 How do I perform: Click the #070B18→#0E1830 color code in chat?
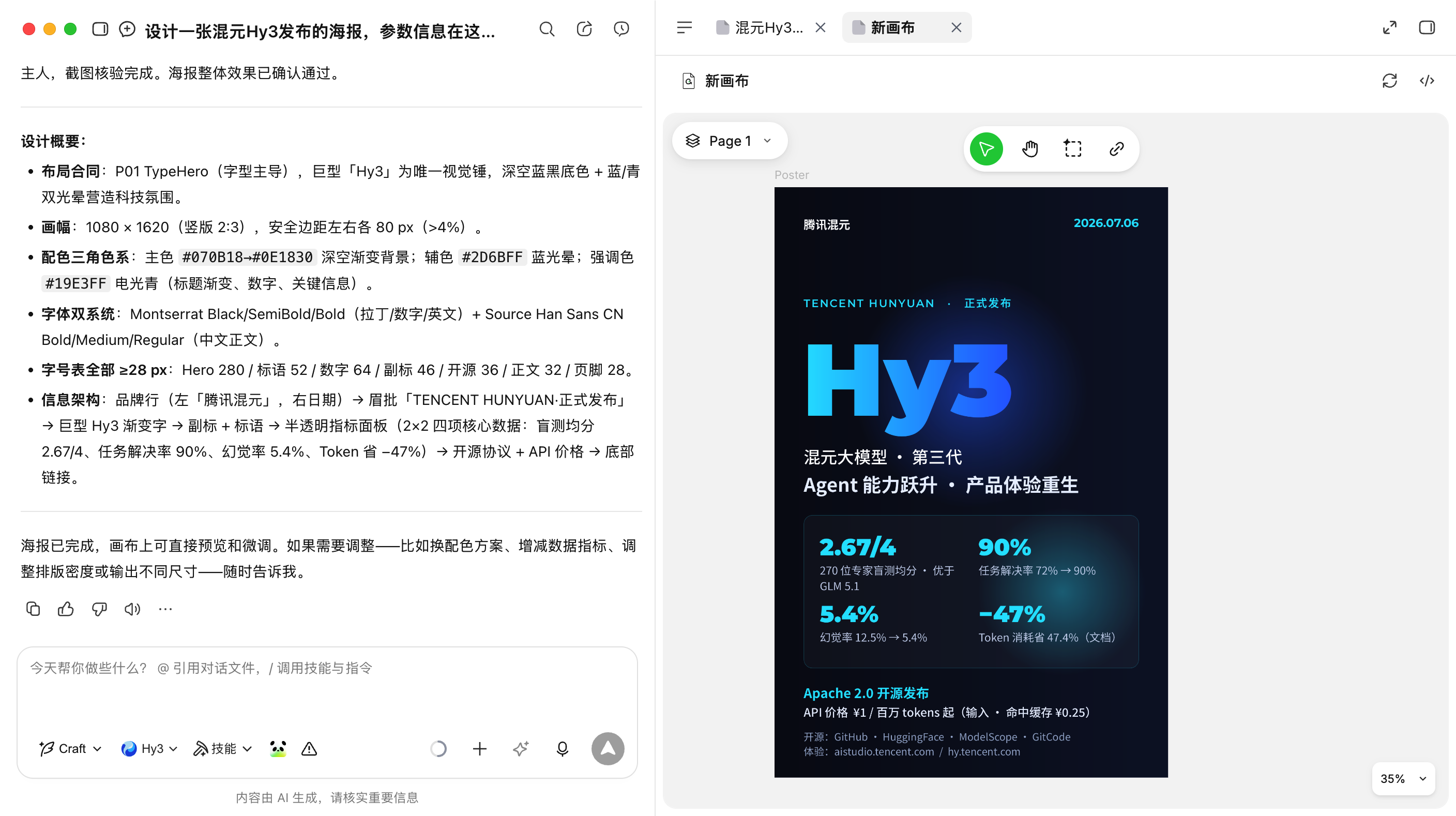[x=247, y=257]
